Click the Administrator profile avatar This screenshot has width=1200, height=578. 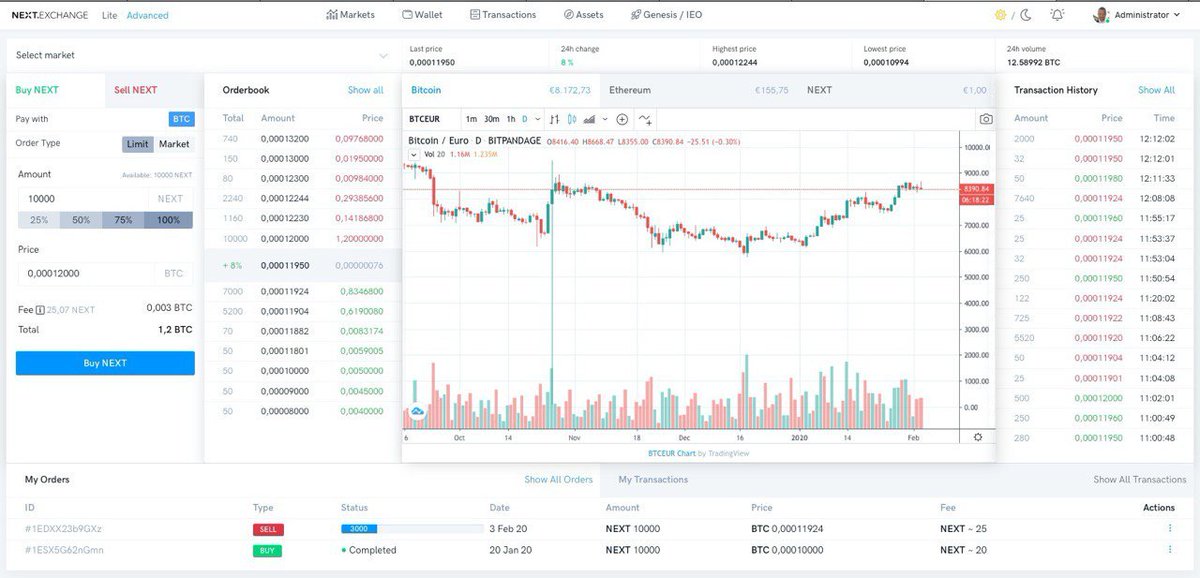[1101, 15]
